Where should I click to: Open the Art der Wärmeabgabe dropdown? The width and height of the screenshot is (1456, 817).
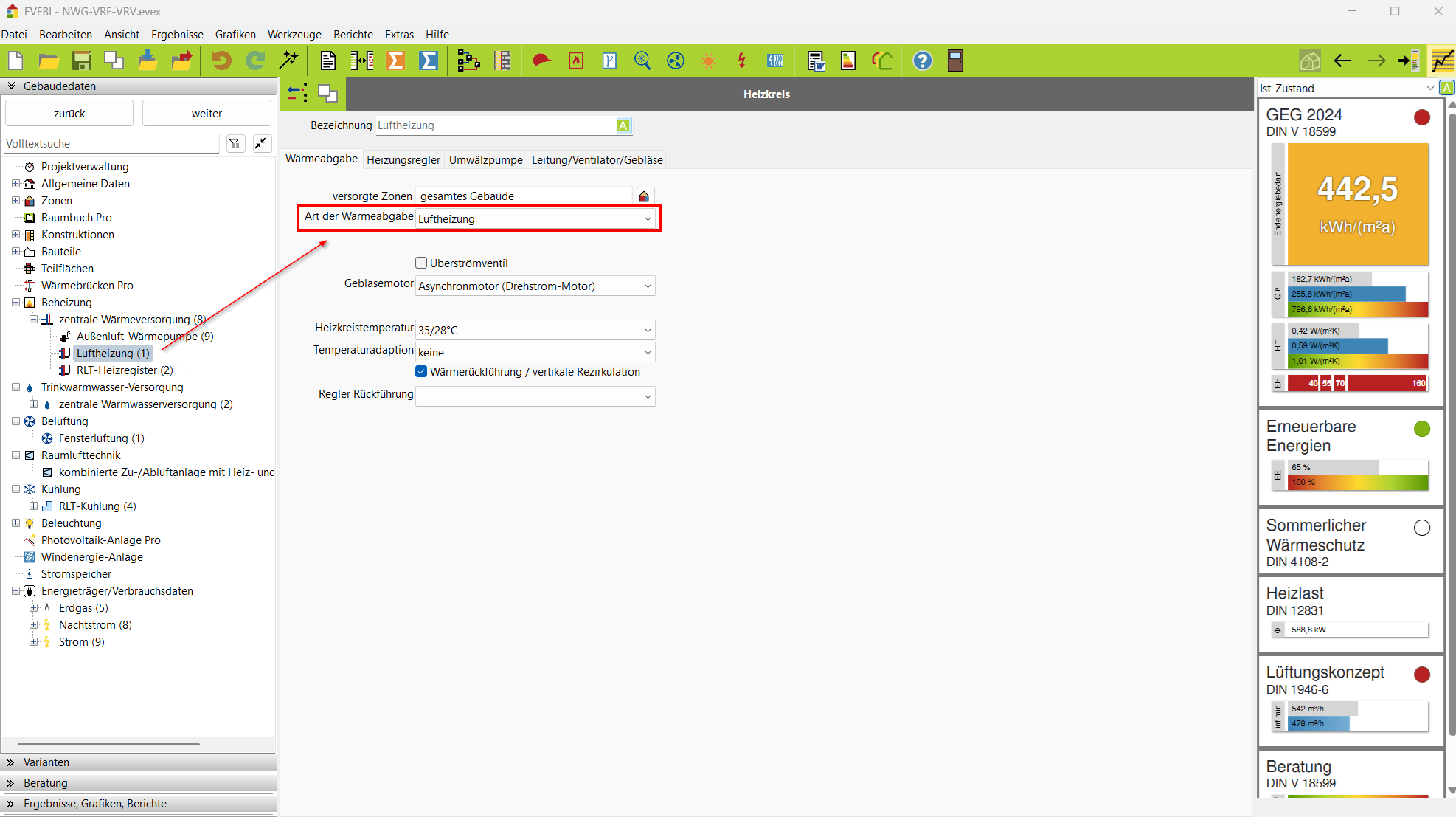tap(647, 219)
